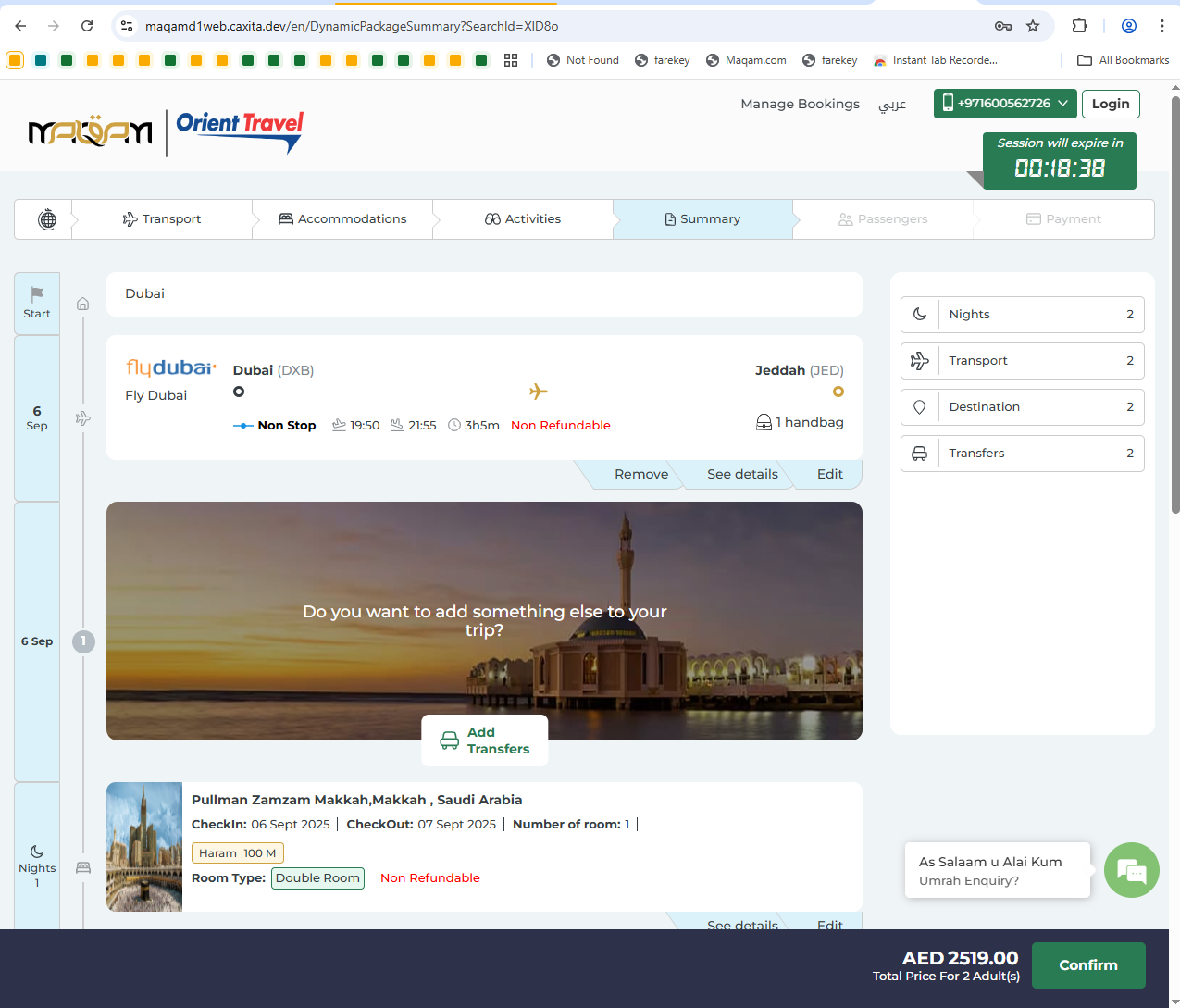
Task: Switch to the Transport step tab
Action: [x=162, y=219]
